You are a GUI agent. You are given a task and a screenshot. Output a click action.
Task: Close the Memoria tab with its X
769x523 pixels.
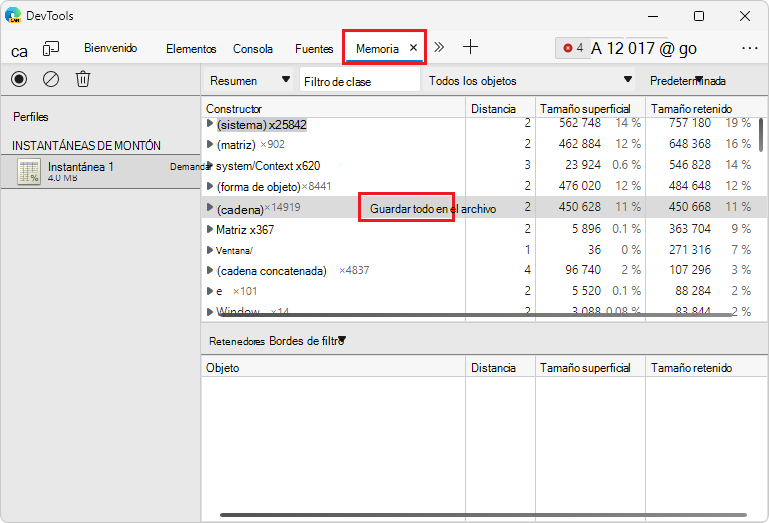point(413,48)
